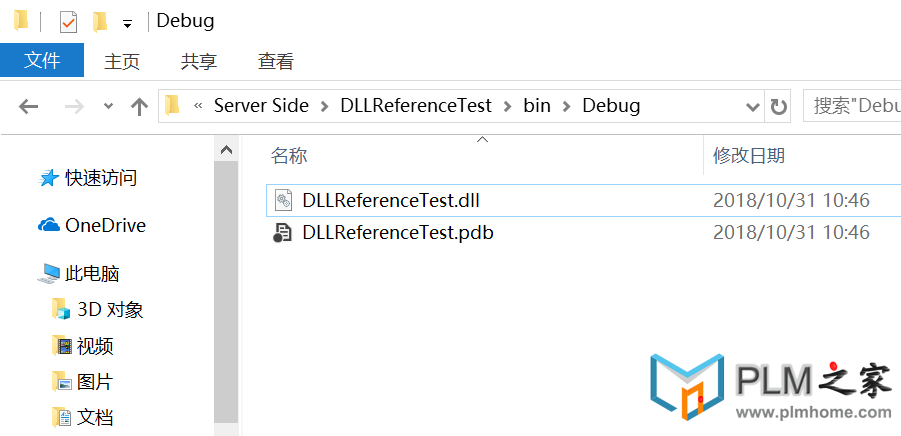Click the DLLReferenceTest.dll file icon

pyautogui.click(x=282, y=200)
